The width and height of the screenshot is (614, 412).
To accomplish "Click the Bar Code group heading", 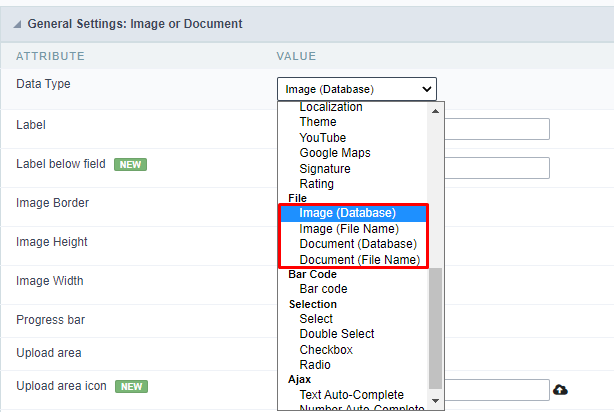I will [x=312, y=274].
